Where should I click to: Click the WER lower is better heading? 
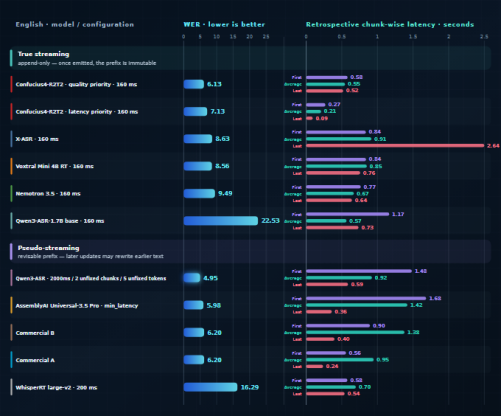point(224,24)
